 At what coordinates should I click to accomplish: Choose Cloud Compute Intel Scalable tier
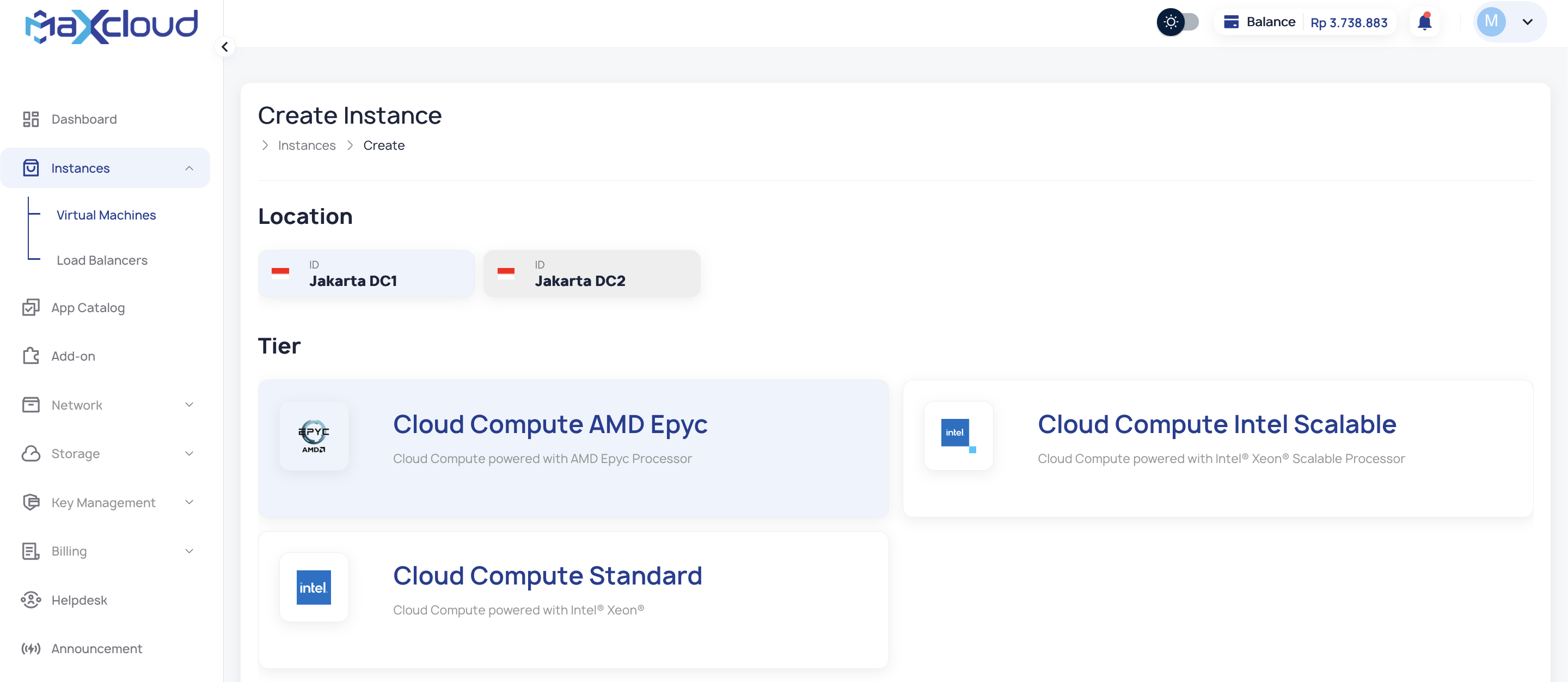pyautogui.click(x=1217, y=448)
